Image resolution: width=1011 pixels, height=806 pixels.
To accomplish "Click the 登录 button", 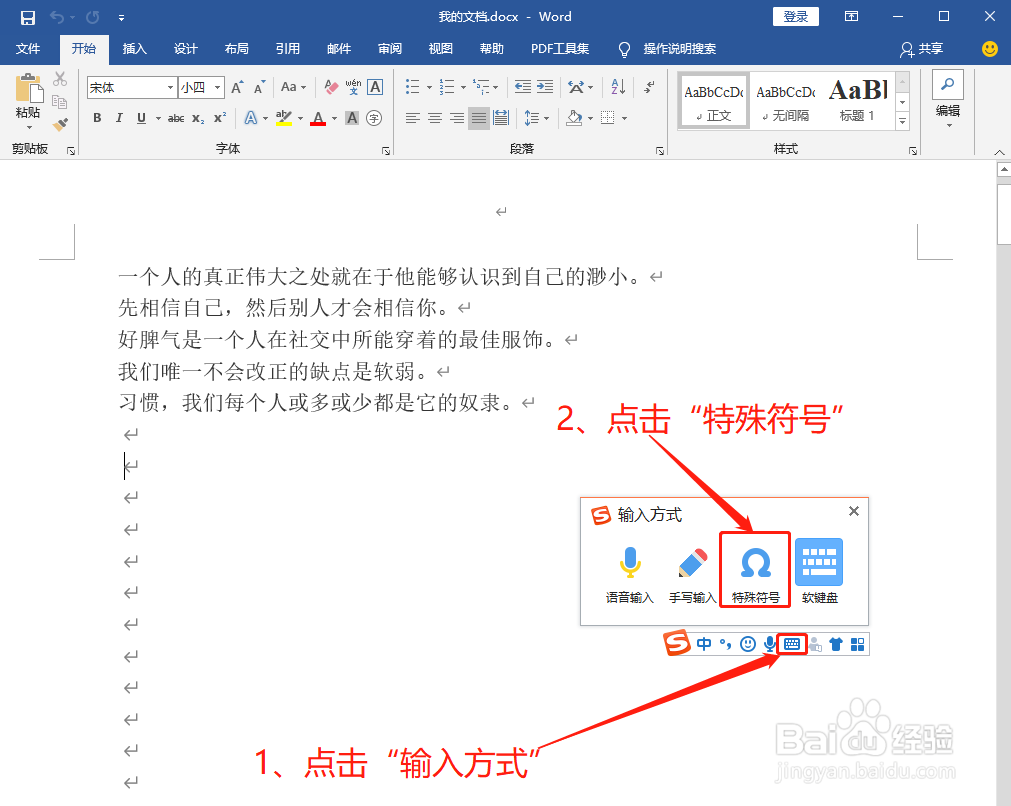I will (x=795, y=16).
